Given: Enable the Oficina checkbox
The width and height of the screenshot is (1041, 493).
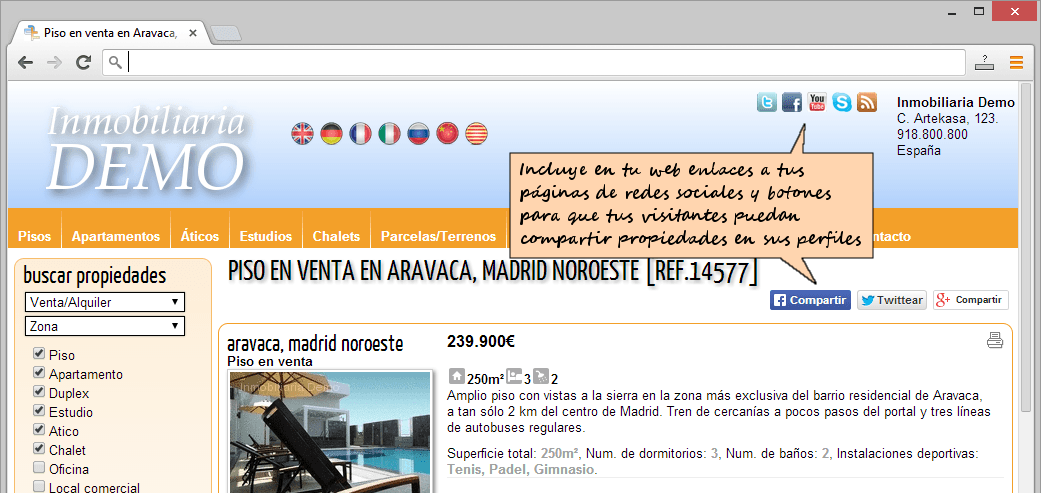Looking at the screenshot, I should pos(39,468).
